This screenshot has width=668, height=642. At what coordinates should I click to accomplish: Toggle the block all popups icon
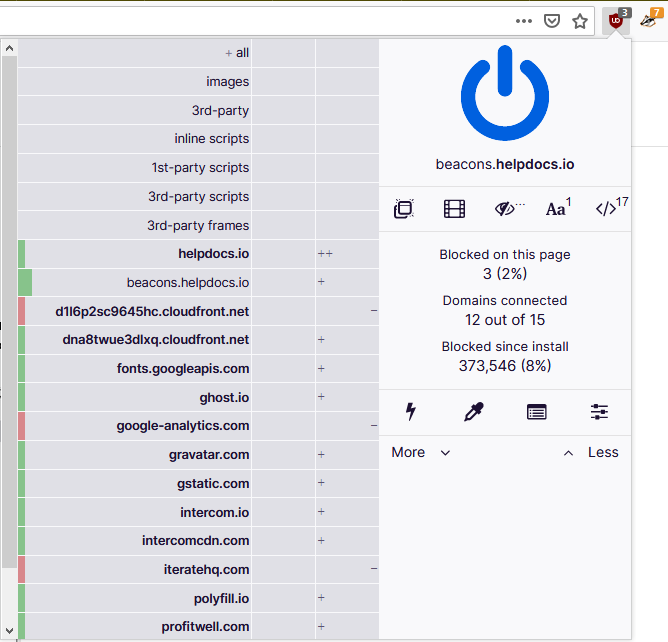coord(403,209)
